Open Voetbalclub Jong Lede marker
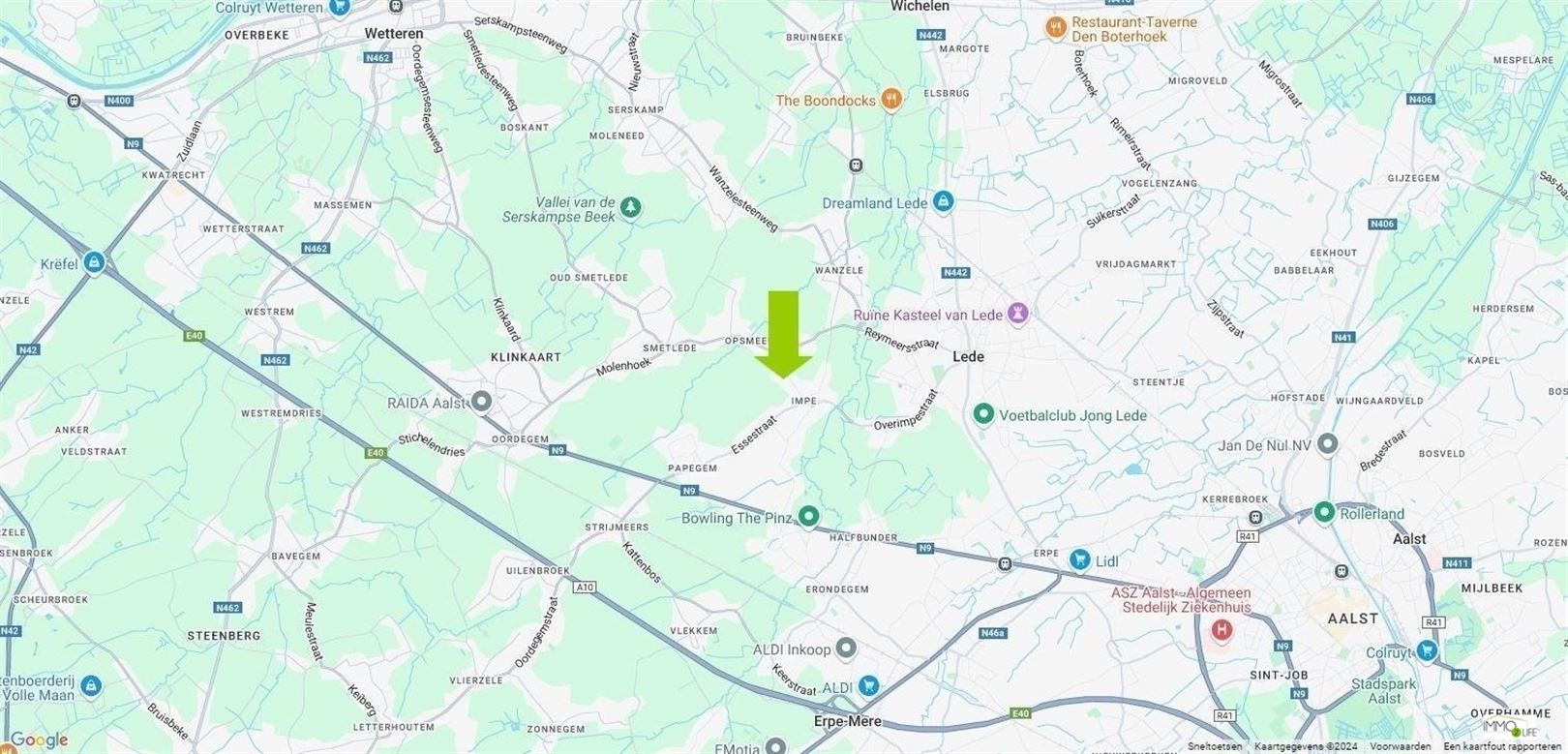 pos(982,414)
